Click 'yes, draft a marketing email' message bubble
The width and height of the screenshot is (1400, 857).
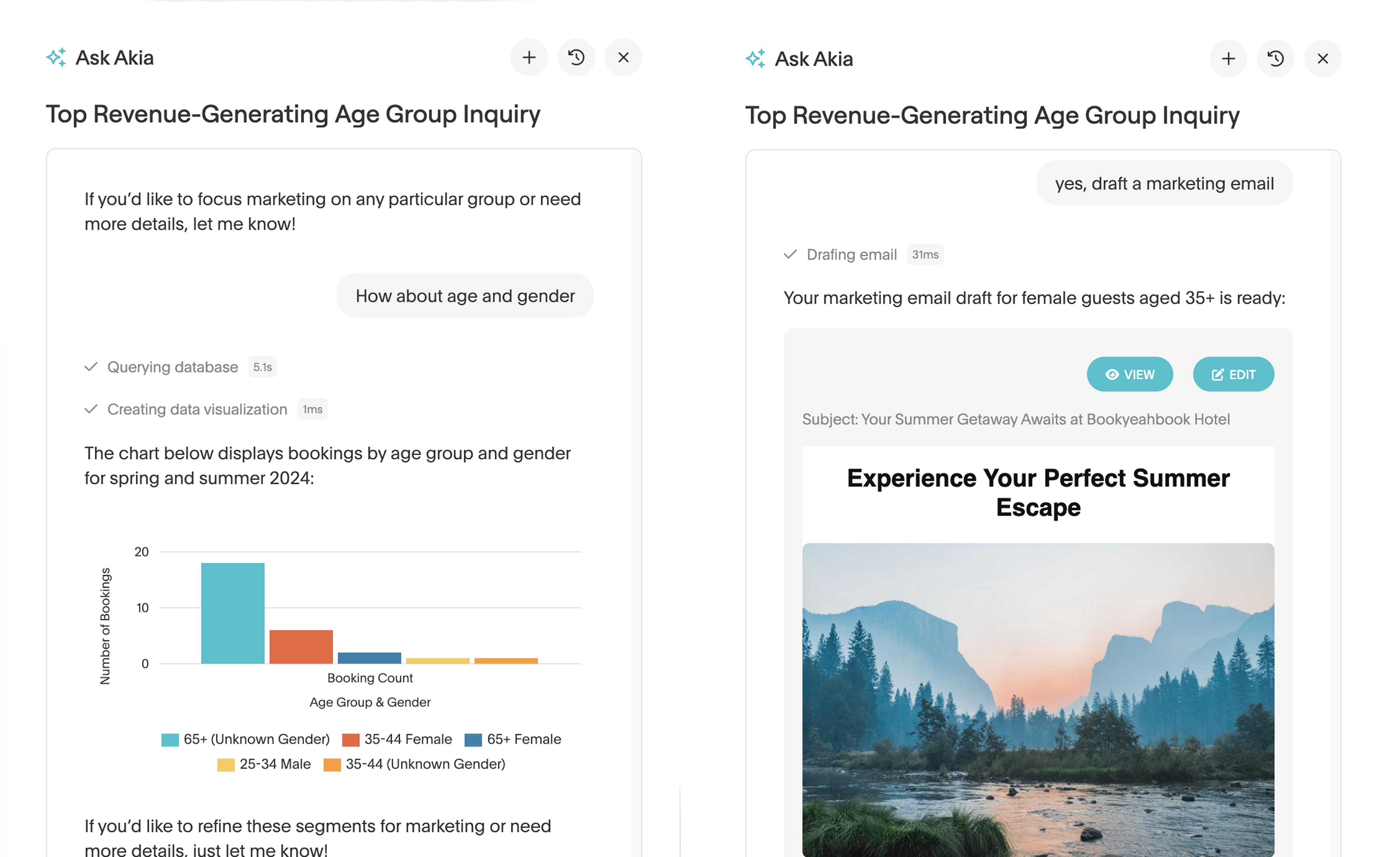click(x=1164, y=183)
